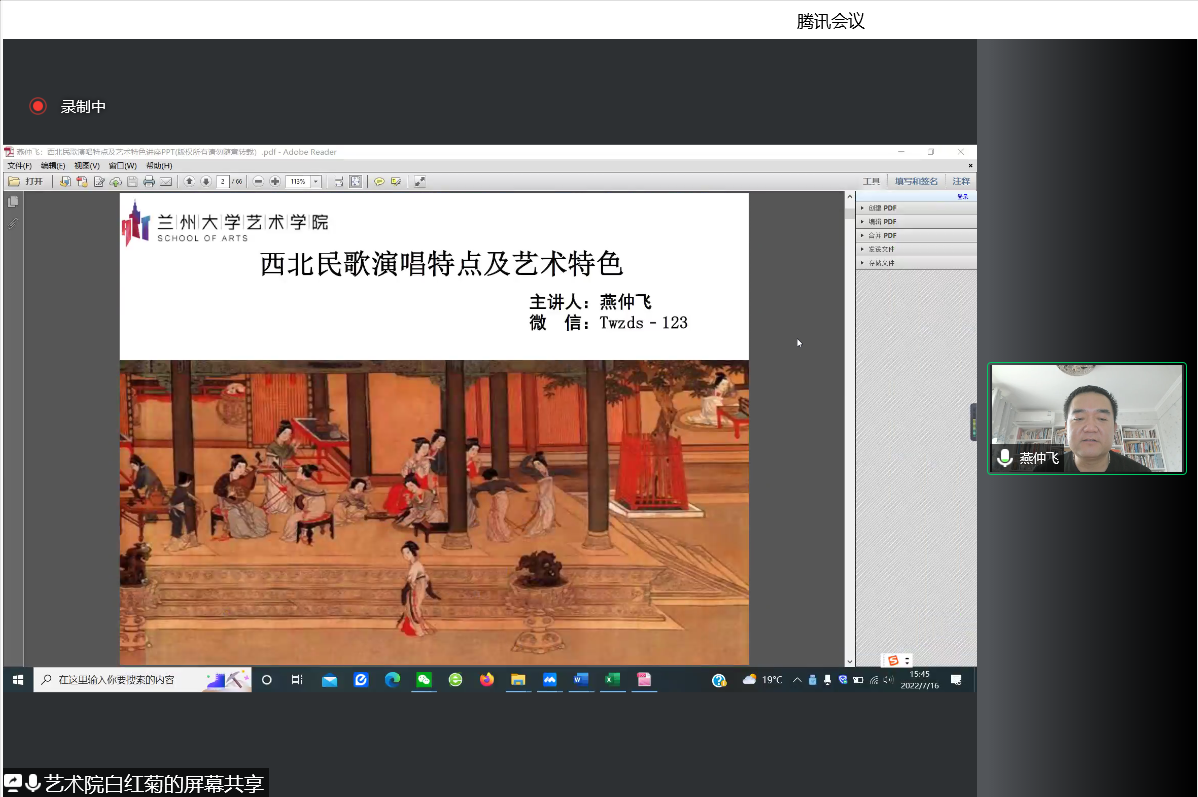Go to next page with down arrow
1198x797 pixels.
point(206,182)
